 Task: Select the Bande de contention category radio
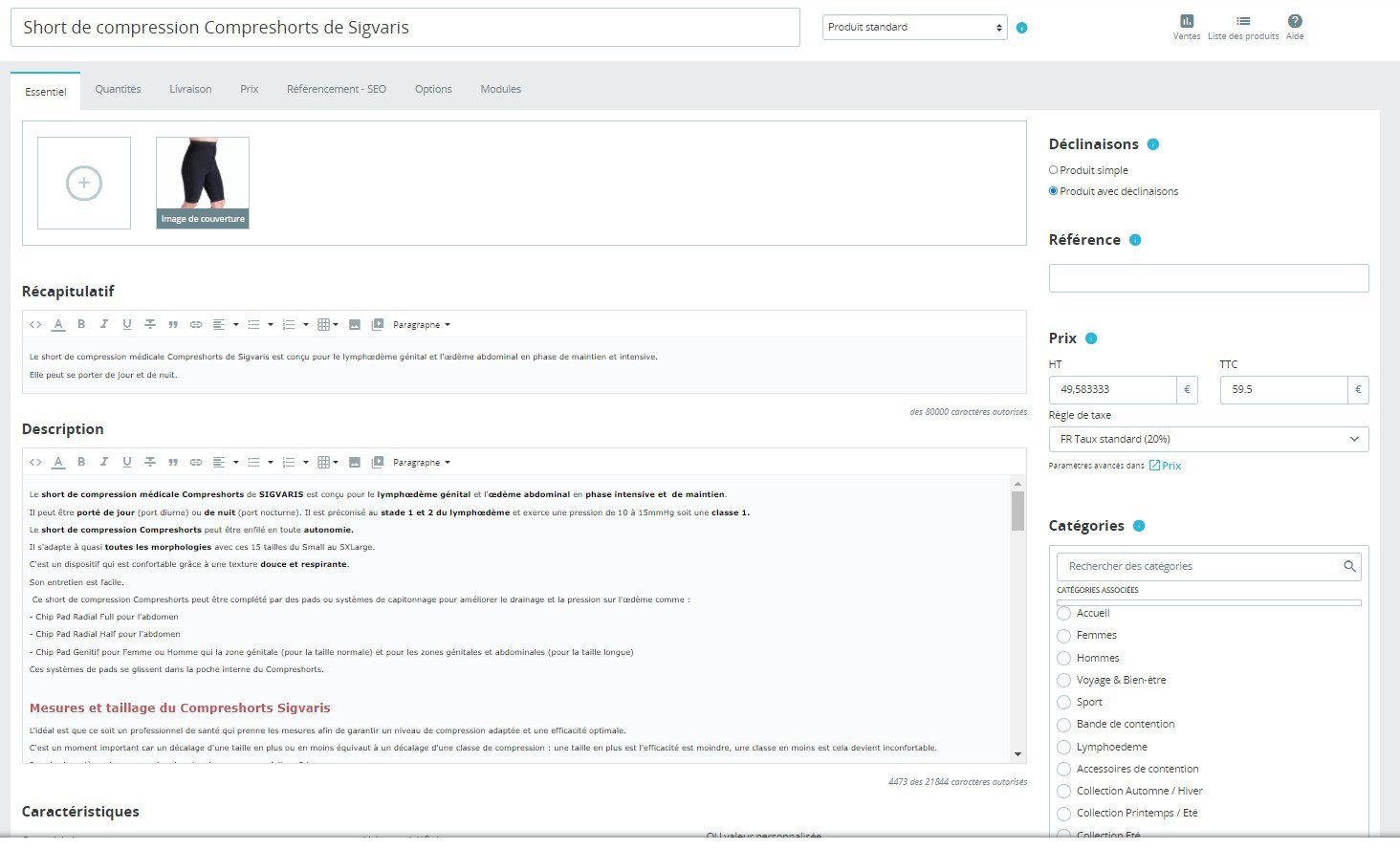(x=1063, y=724)
